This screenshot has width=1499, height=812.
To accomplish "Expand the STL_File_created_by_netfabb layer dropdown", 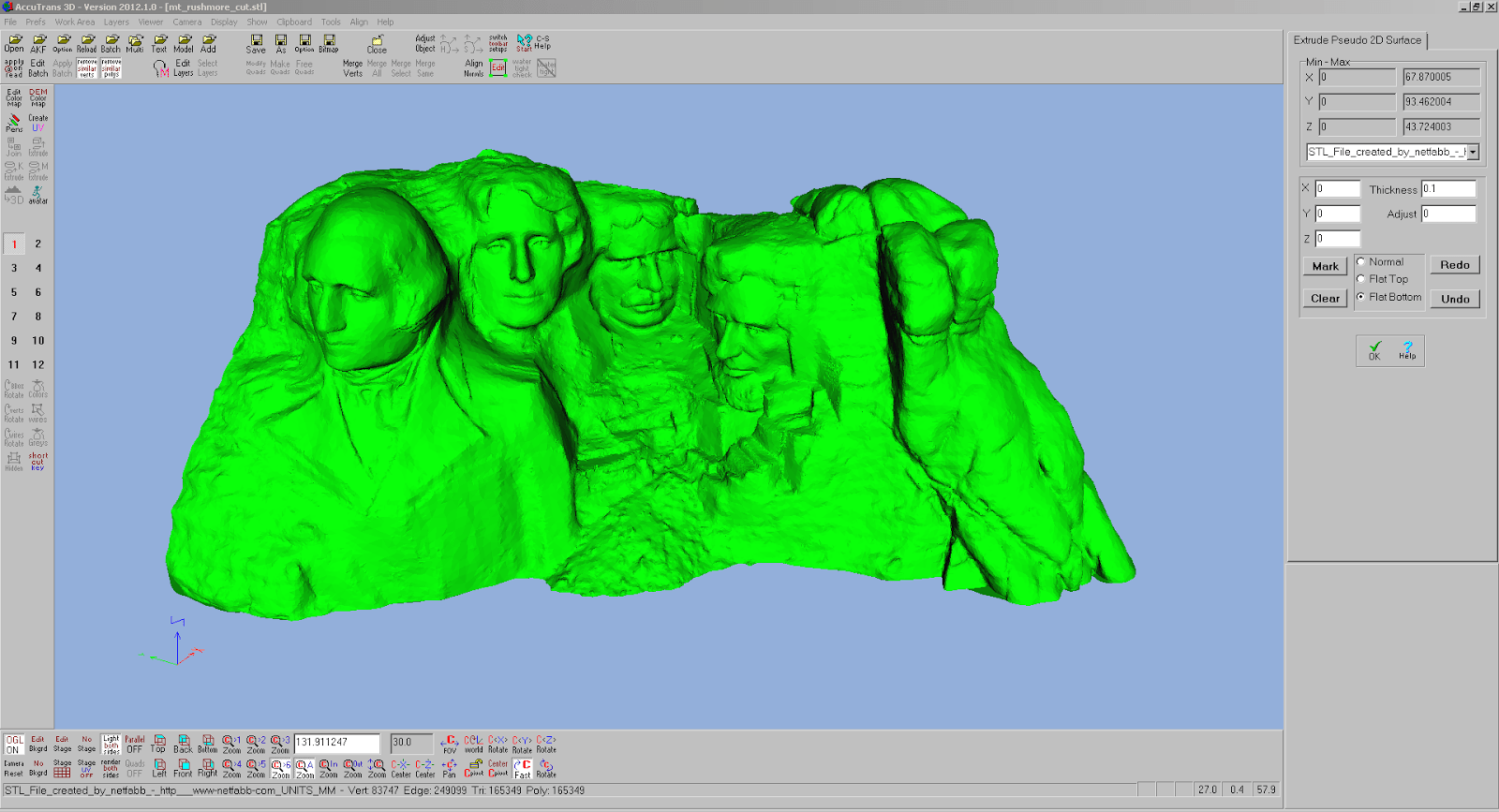I will 1473,152.
